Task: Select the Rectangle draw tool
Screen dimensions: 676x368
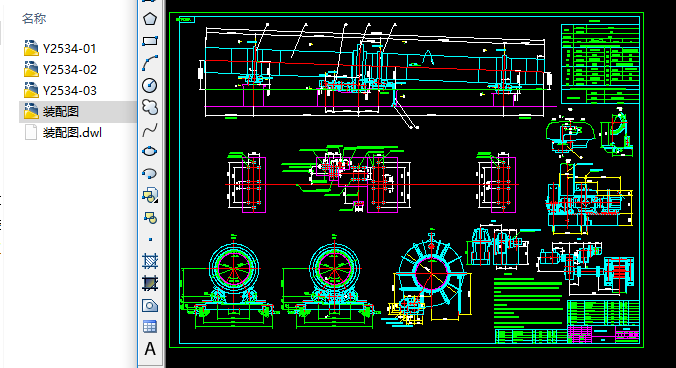Action: pyautogui.click(x=150, y=41)
